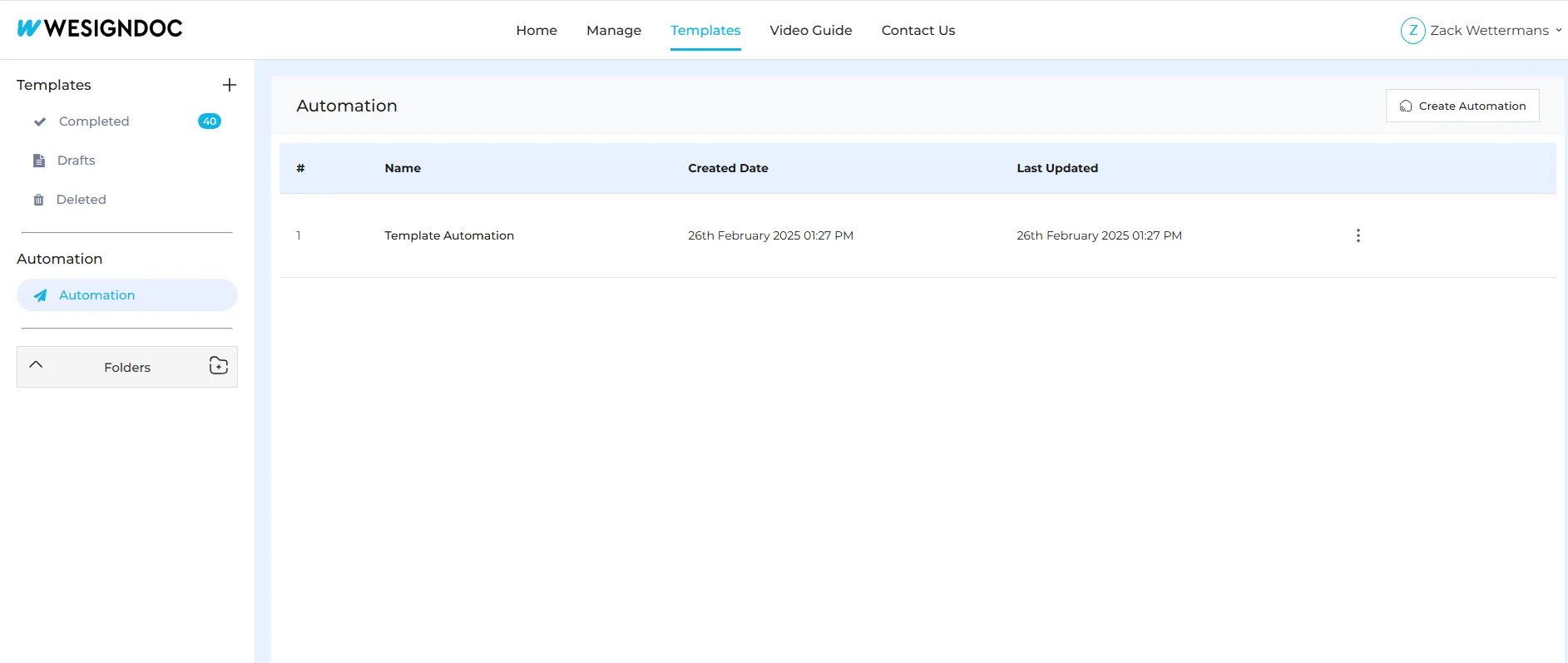Click the plus icon beside Templates
Screen dimensions: 1568x663
point(230,85)
